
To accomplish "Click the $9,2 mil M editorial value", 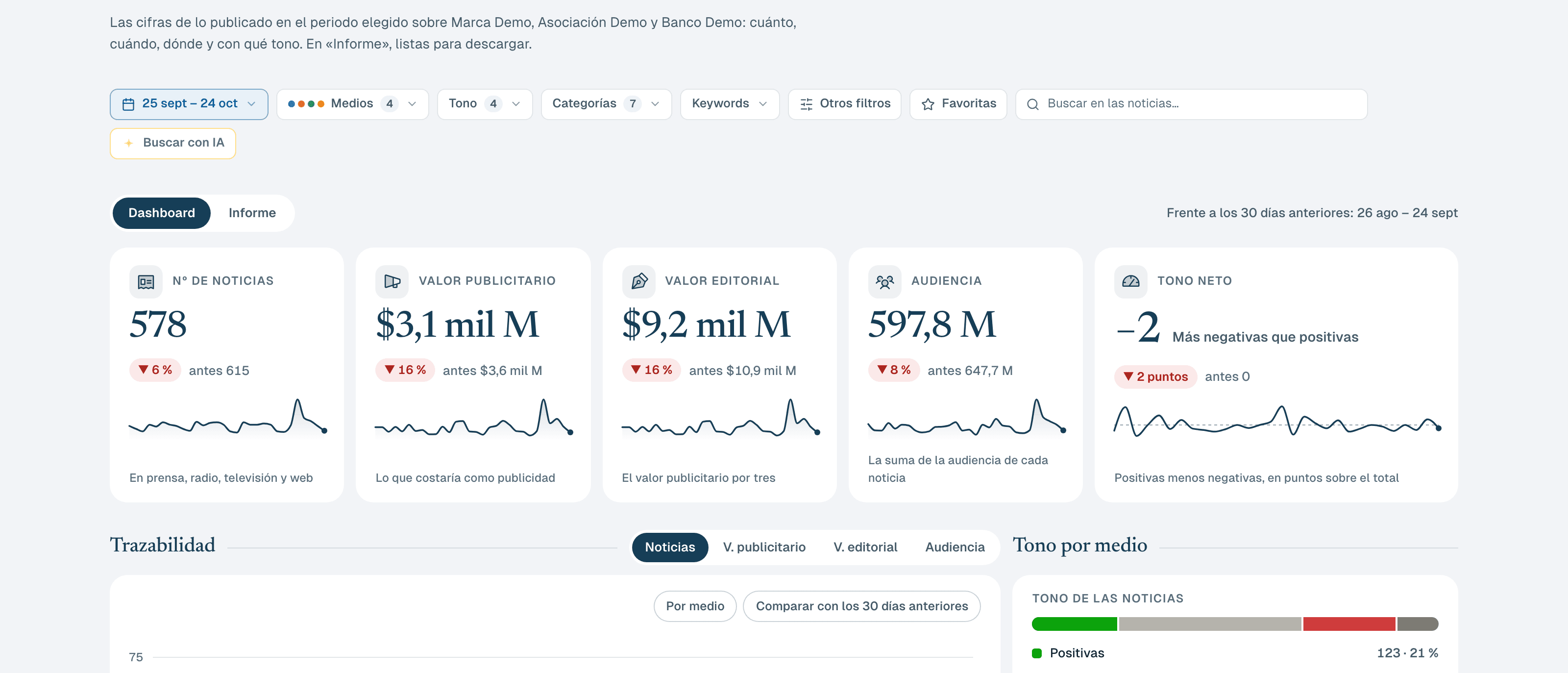I will click(x=706, y=324).
